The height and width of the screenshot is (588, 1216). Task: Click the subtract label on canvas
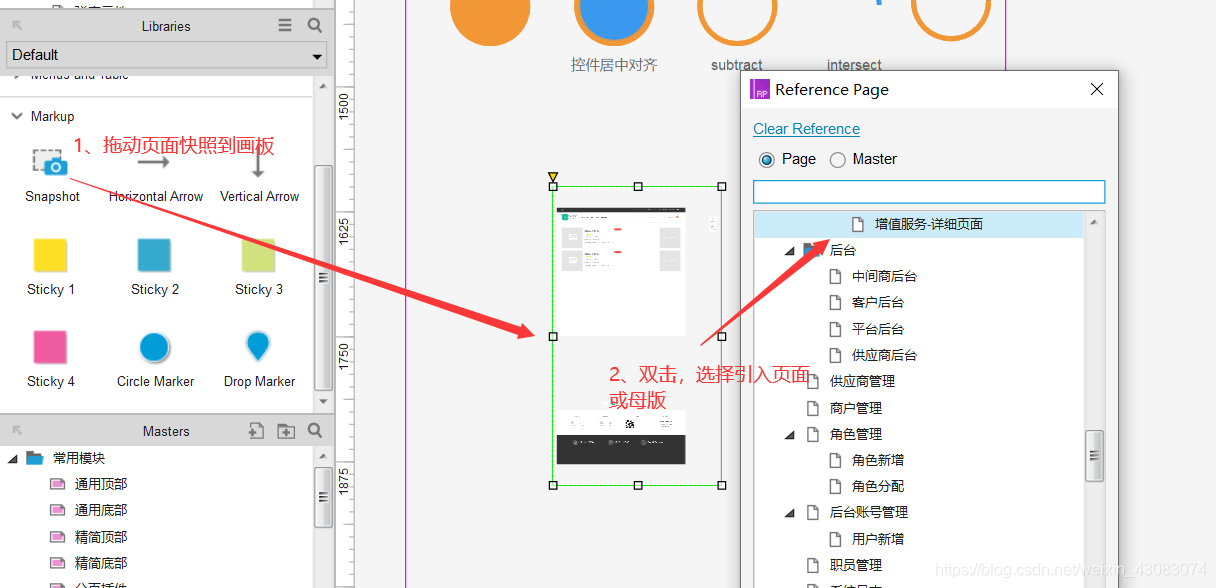click(x=737, y=65)
